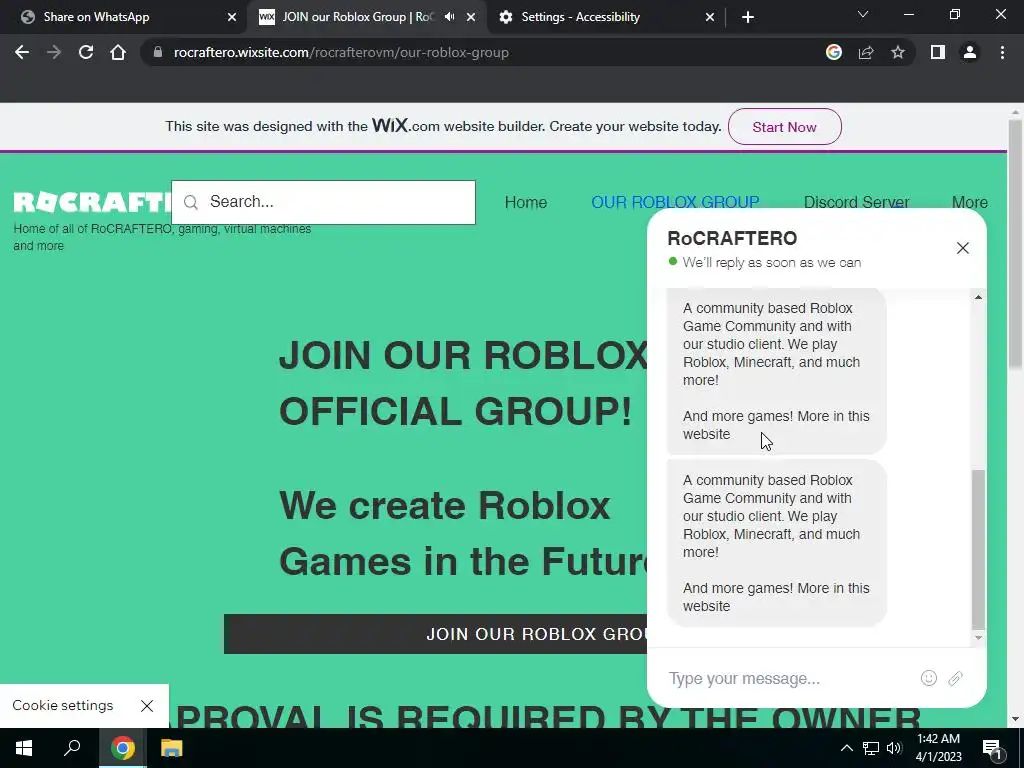Open OUR ROBLOX GROUP navigation link
Screen dimensions: 1024x768
pos(675,202)
